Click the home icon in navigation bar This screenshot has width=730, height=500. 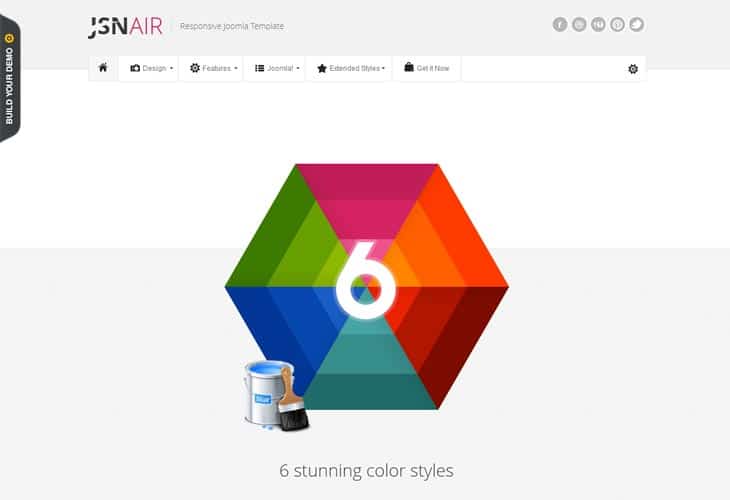click(102, 68)
